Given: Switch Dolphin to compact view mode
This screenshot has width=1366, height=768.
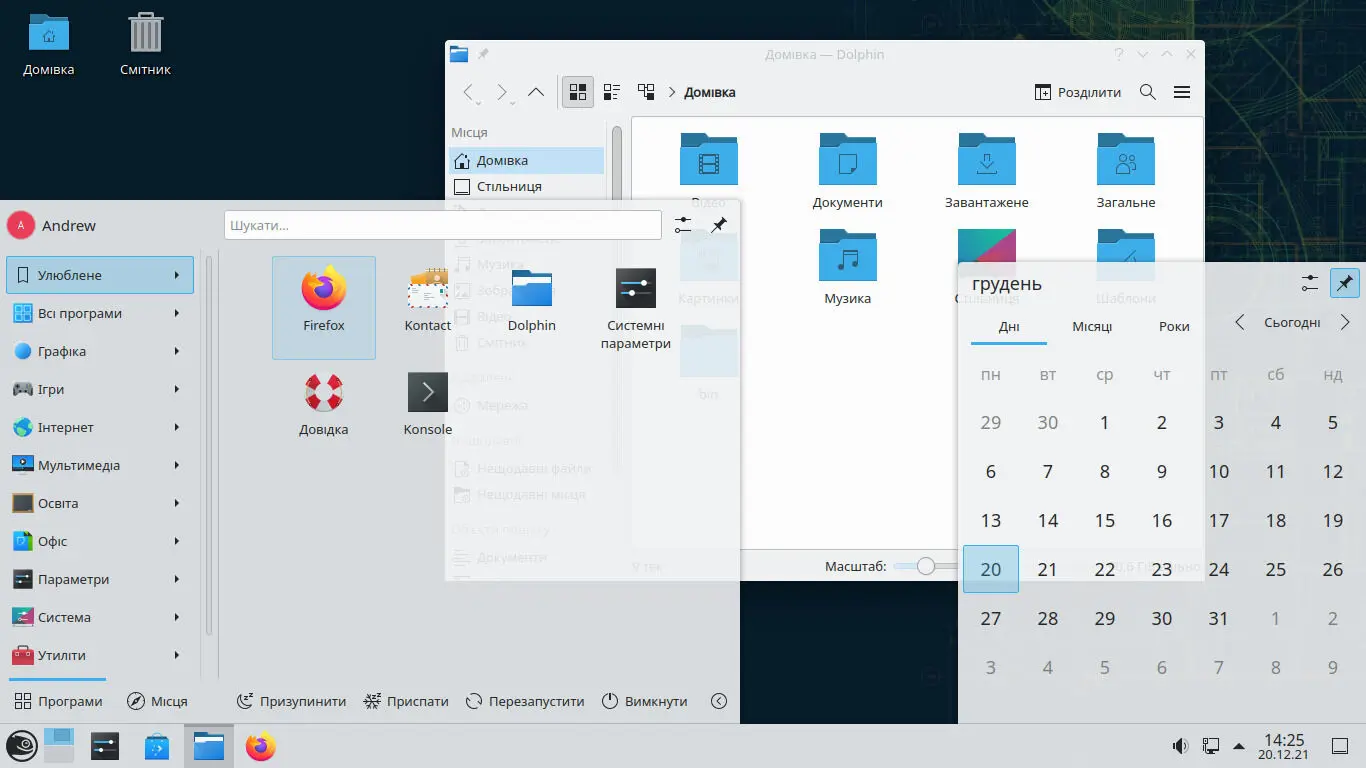Looking at the screenshot, I should [612, 92].
